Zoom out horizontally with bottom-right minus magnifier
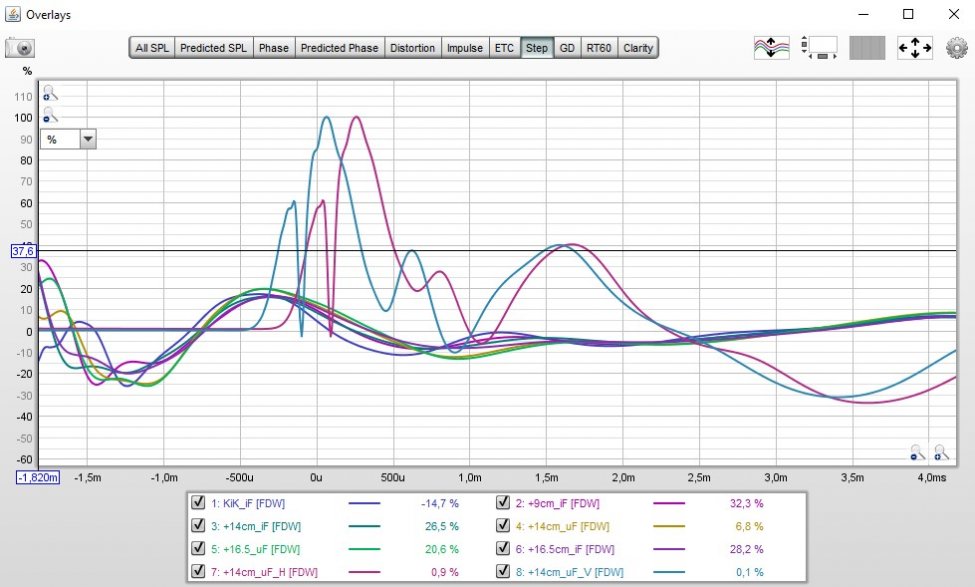This screenshot has width=975, height=587. tap(917, 452)
